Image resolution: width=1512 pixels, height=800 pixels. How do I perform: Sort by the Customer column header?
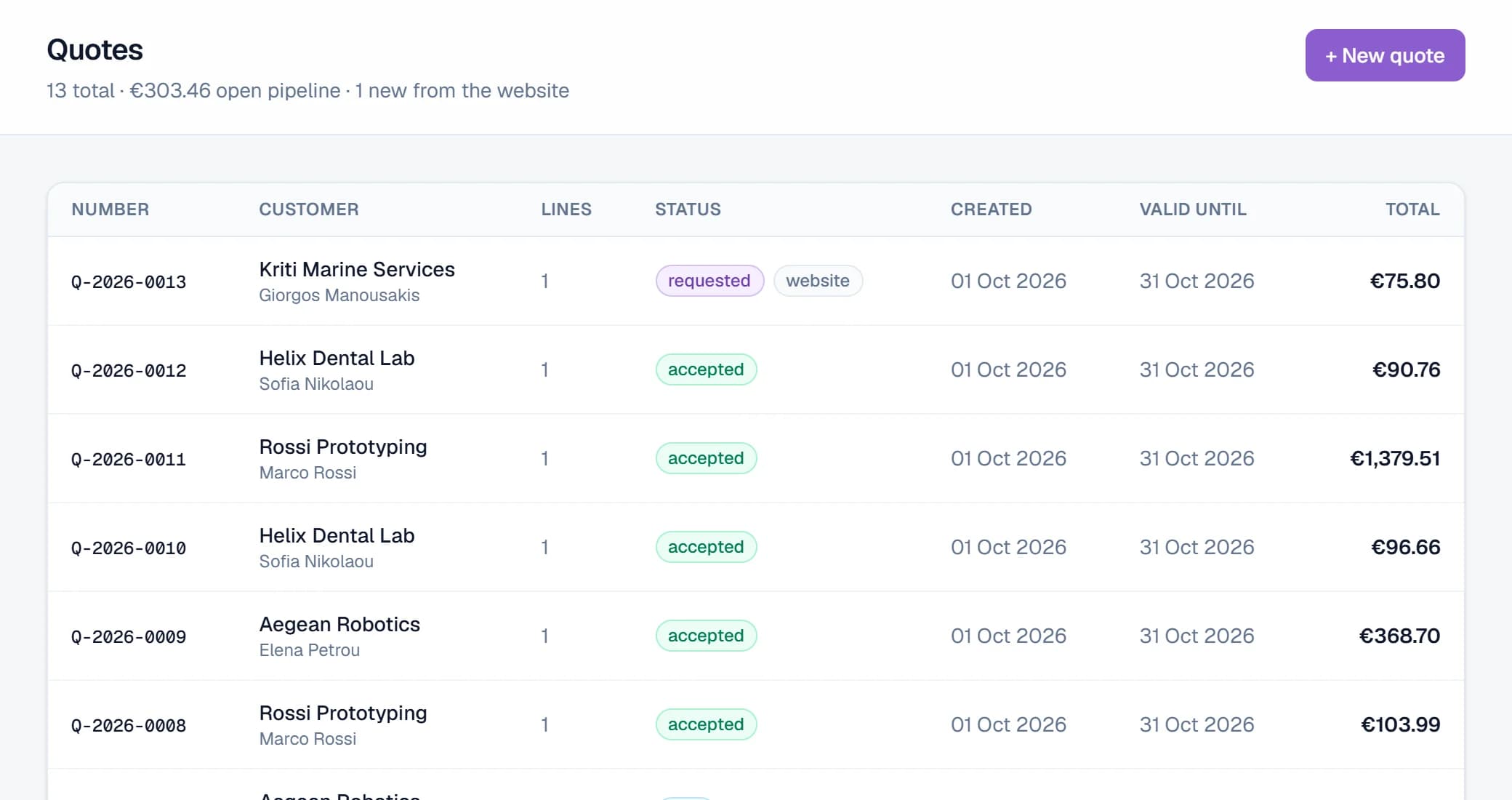(309, 209)
